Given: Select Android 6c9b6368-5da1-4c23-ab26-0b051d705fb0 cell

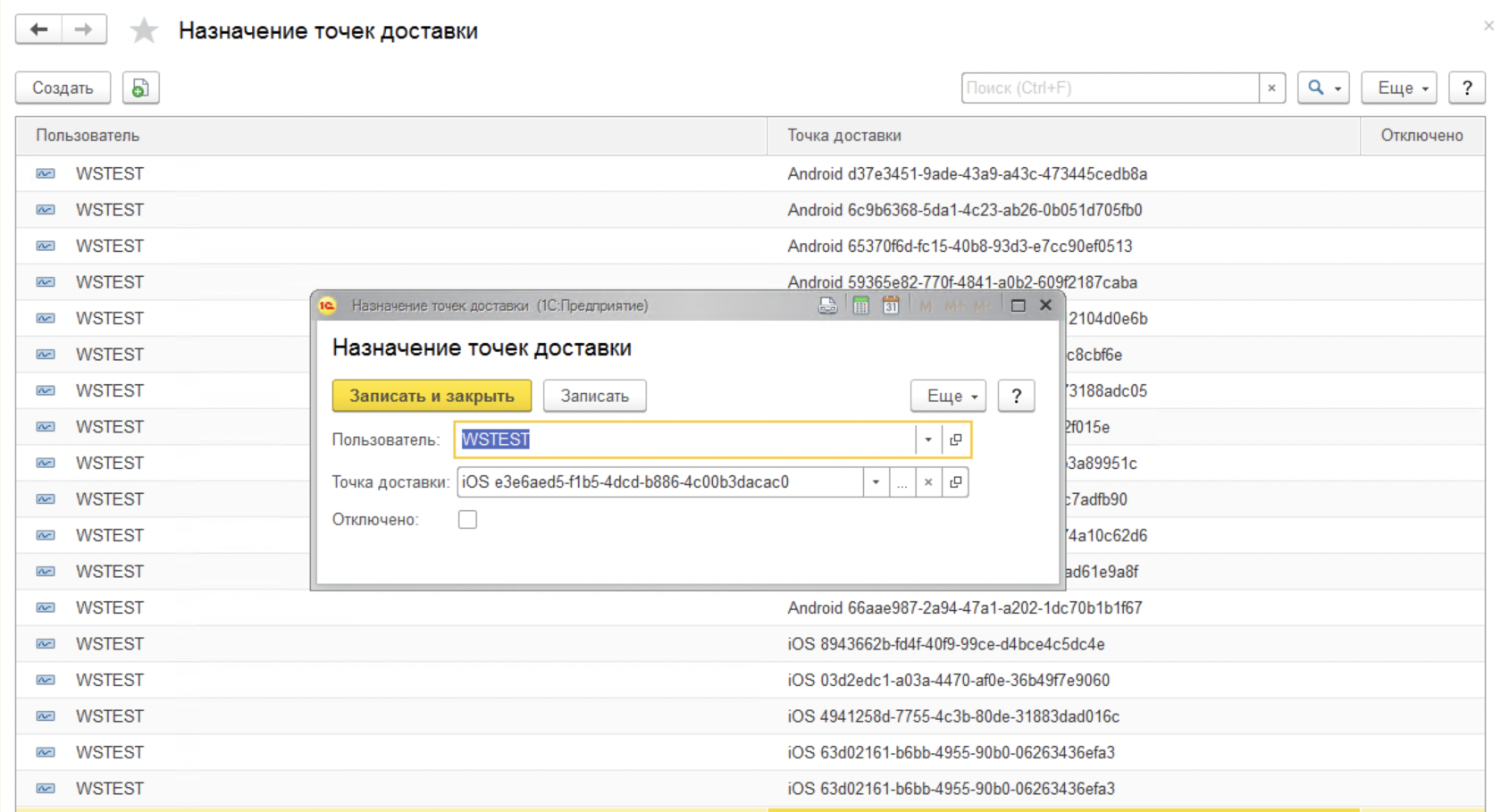Looking at the screenshot, I should [x=1063, y=210].
